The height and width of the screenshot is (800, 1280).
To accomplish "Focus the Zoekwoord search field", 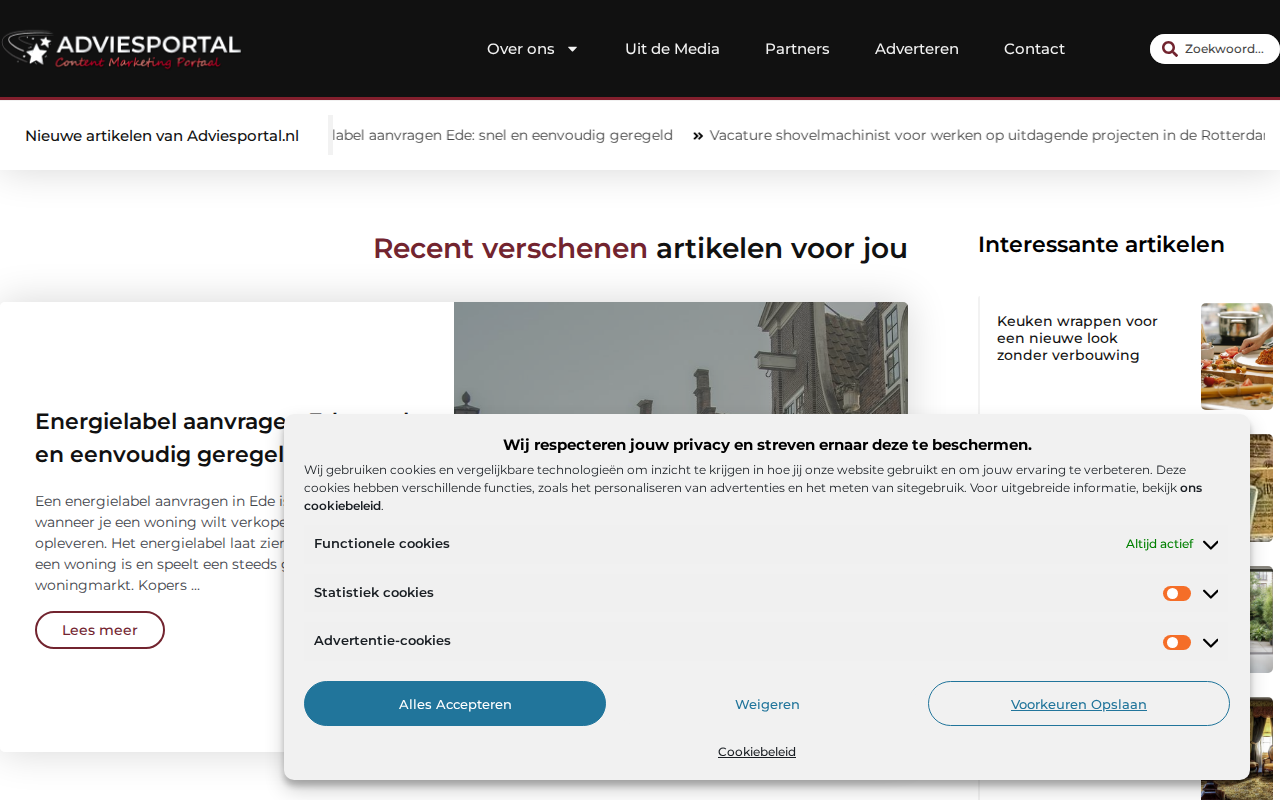I will (x=1225, y=49).
